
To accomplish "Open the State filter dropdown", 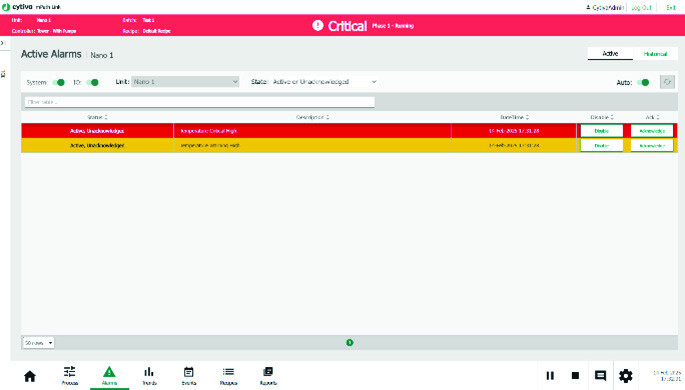I will tap(324, 82).
